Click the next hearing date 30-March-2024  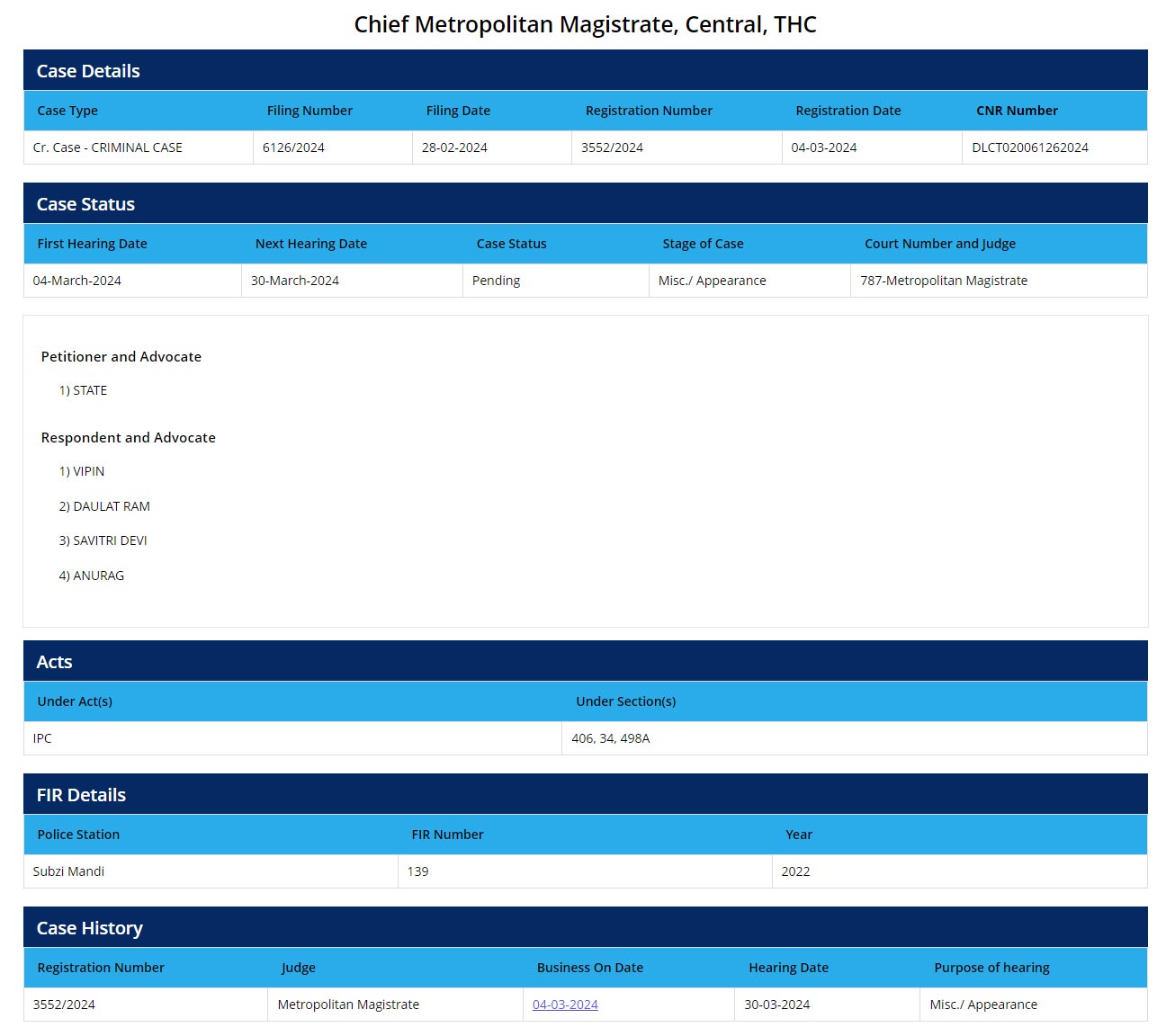click(x=295, y=281)
